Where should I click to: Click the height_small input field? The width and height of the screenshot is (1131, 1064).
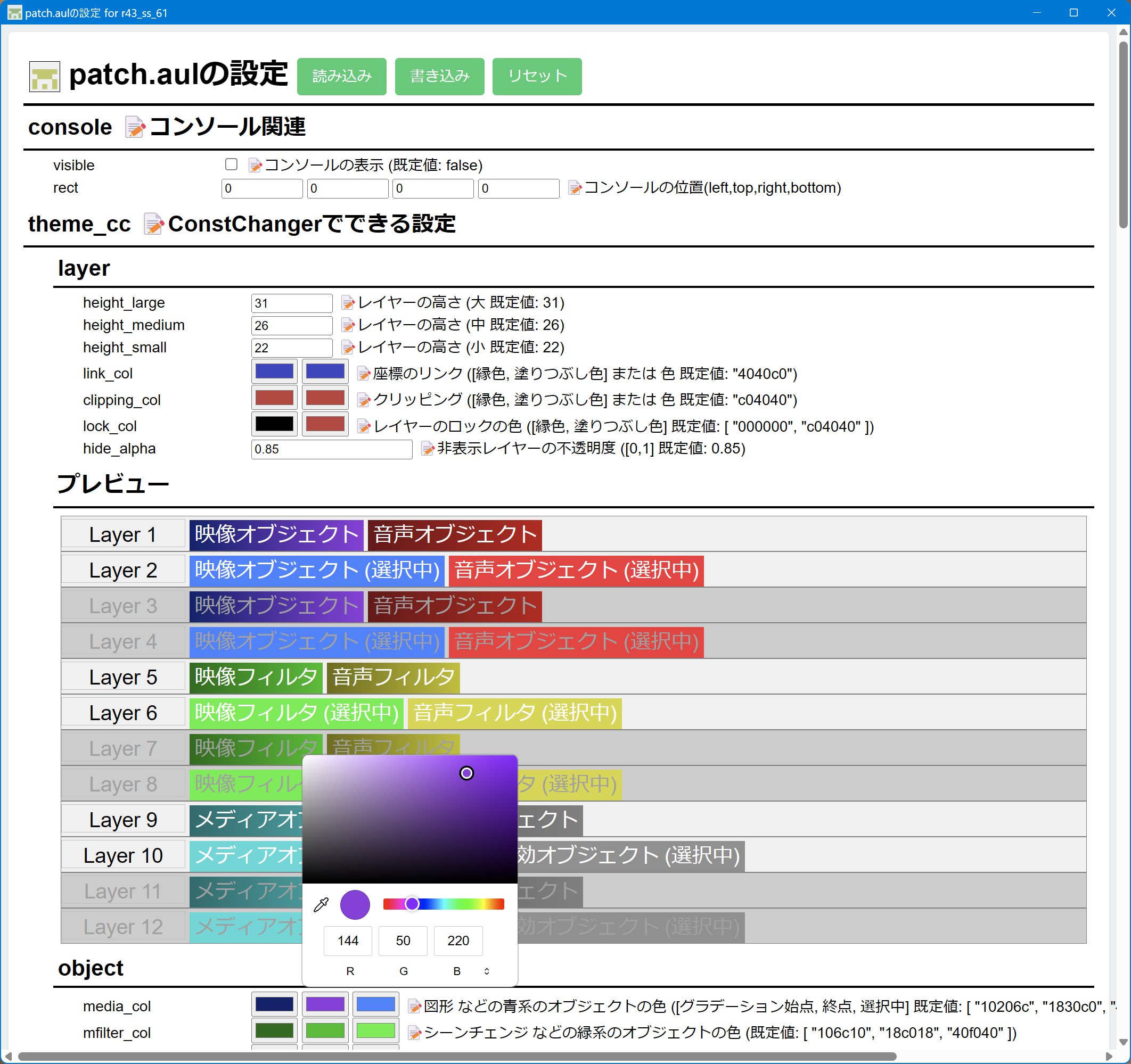click(x=292, y=348)
